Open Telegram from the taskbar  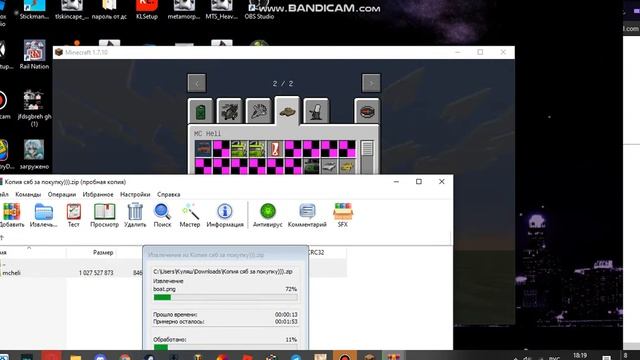coord(296,357)
